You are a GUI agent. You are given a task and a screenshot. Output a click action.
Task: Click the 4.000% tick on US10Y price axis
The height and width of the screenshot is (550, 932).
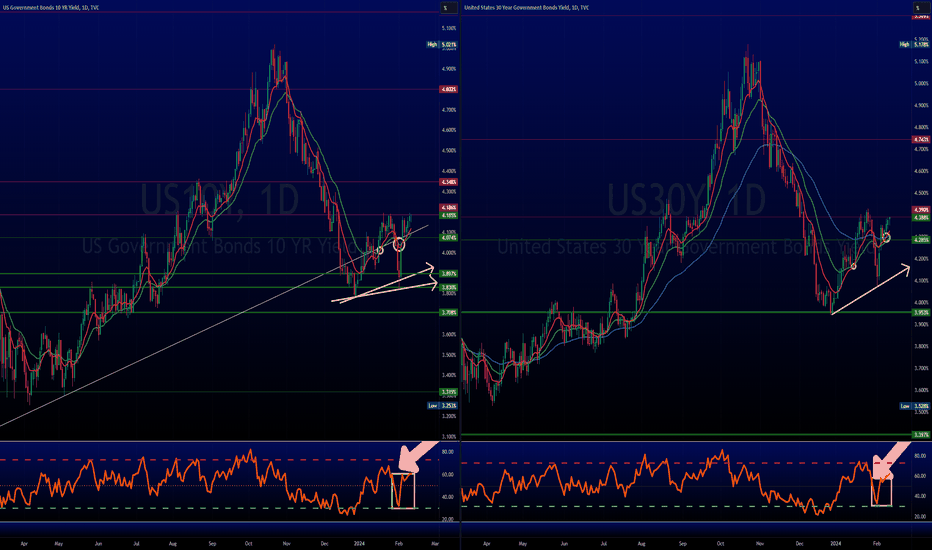pyautogui.click(x=449, y=253)
